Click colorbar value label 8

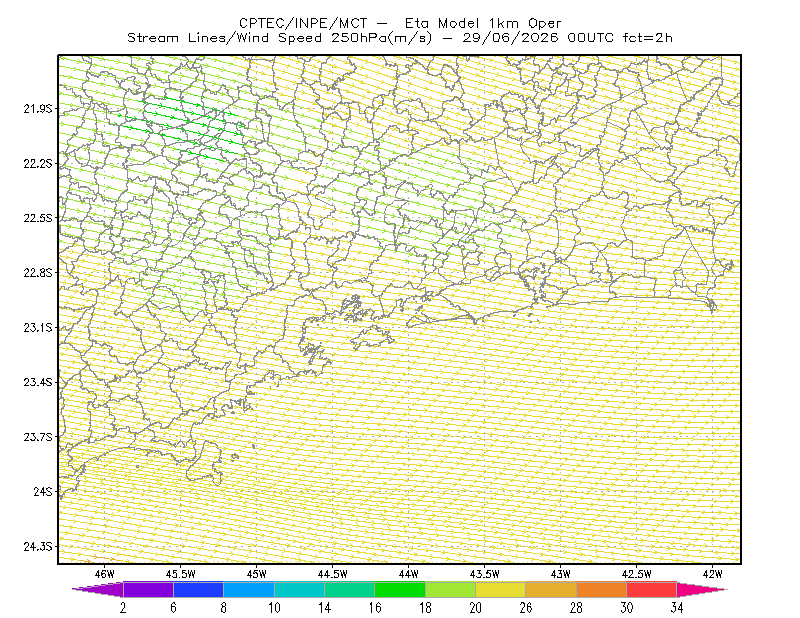(223, 608)
